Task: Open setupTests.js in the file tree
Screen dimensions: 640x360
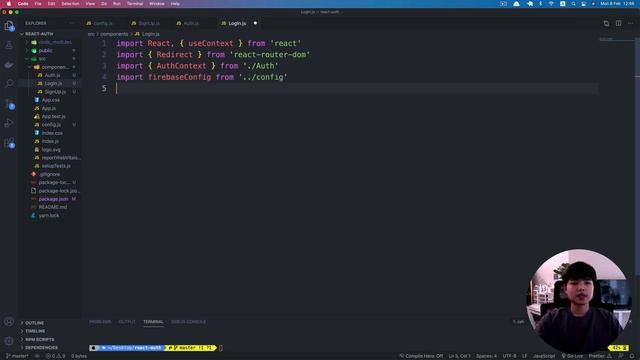Action: 56,166
